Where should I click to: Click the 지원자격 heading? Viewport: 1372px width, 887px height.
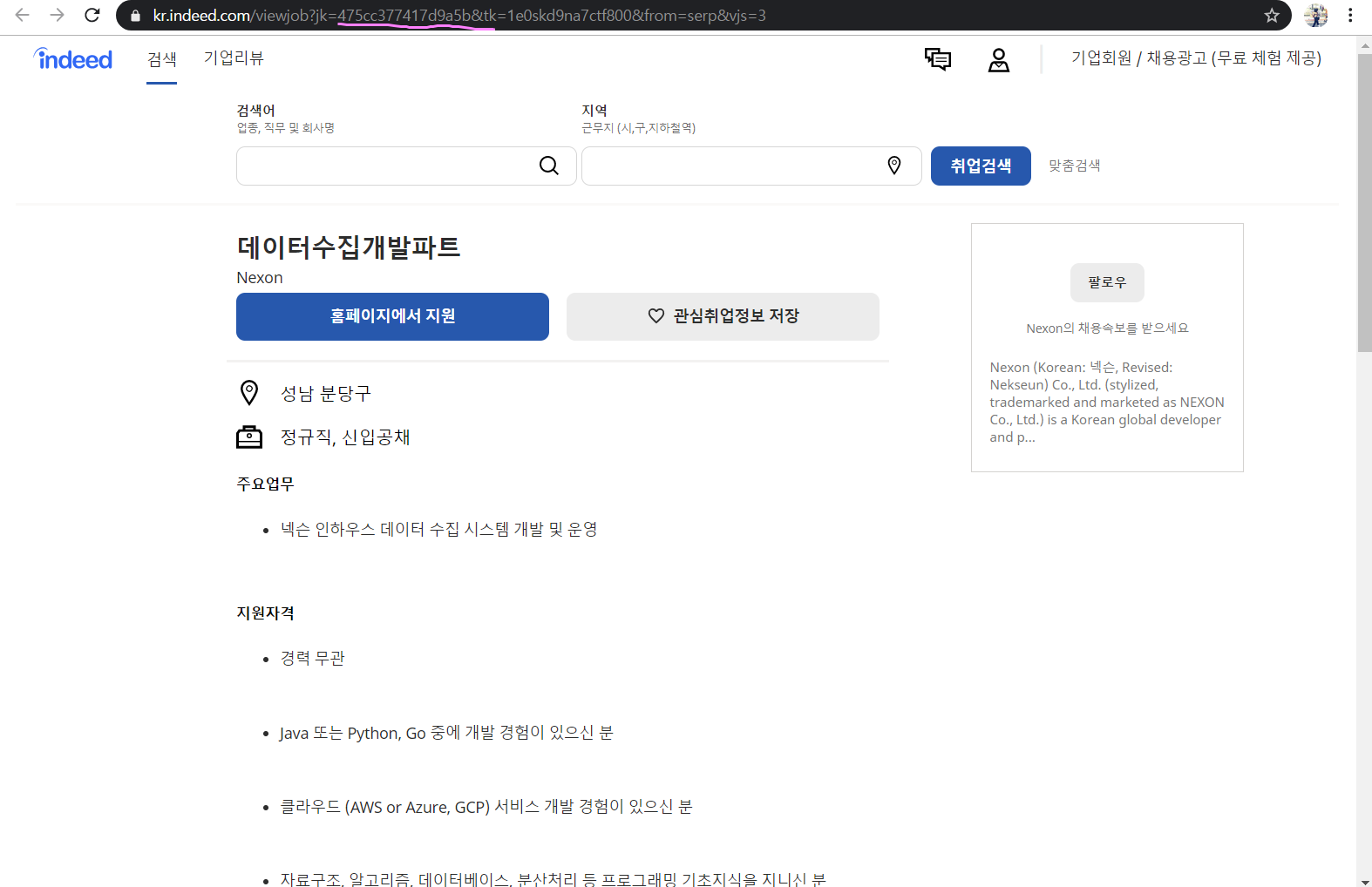coord(265,613)
